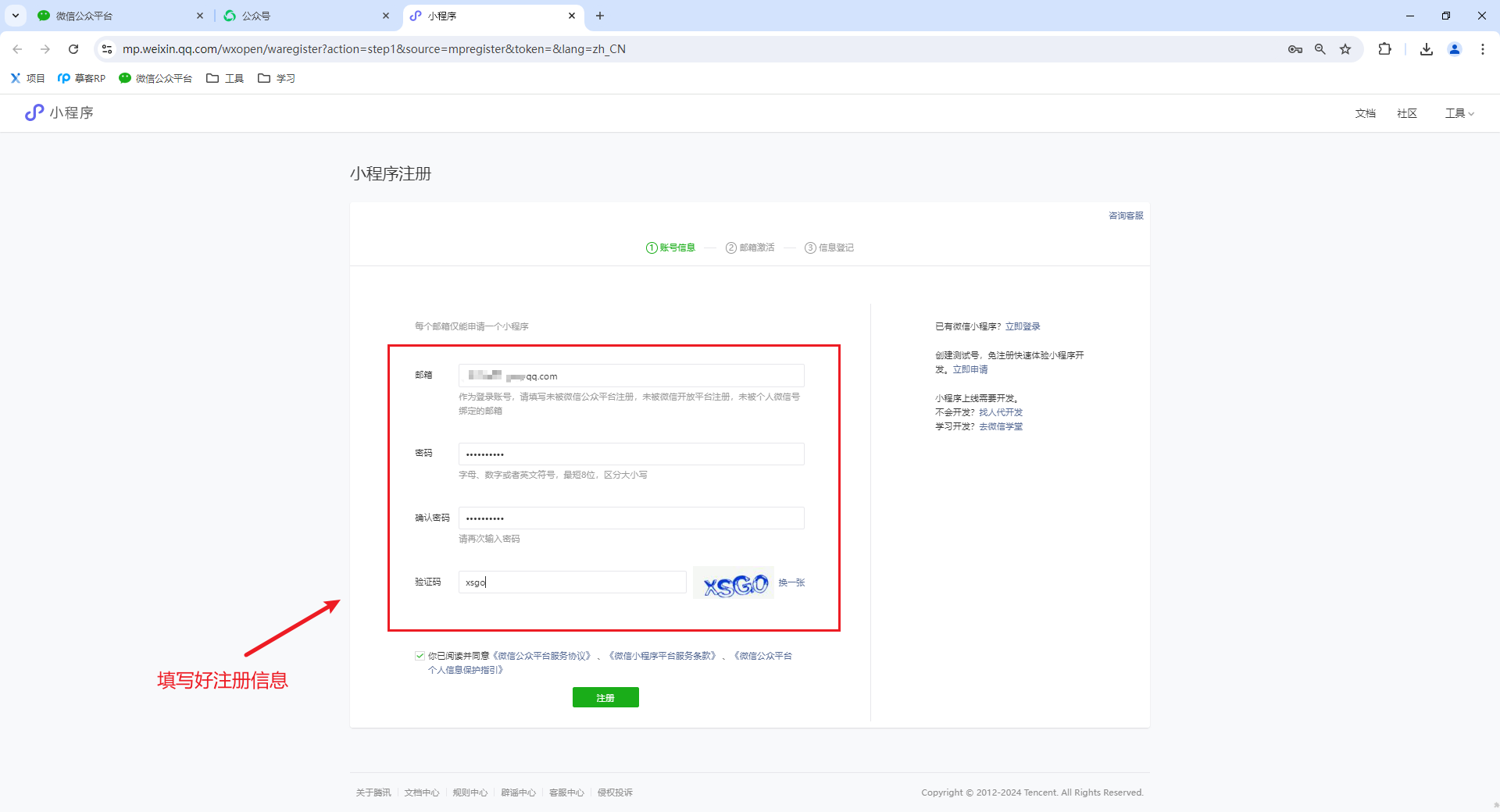Click the green 注册 button
Image resolution: width=1500 pixels, height=812 pixels.
[605, 697]
